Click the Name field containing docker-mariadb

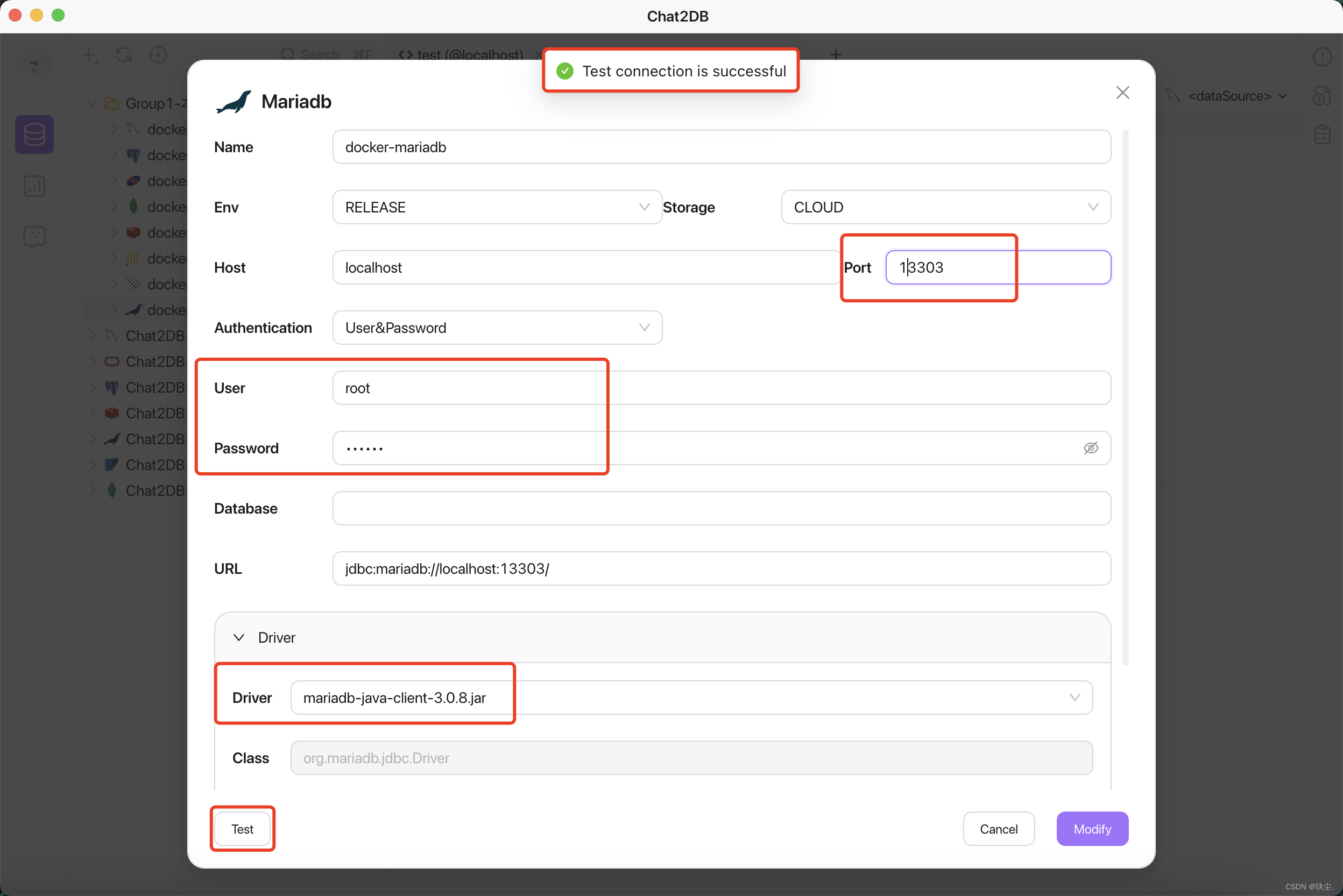(x=722, y=147)
